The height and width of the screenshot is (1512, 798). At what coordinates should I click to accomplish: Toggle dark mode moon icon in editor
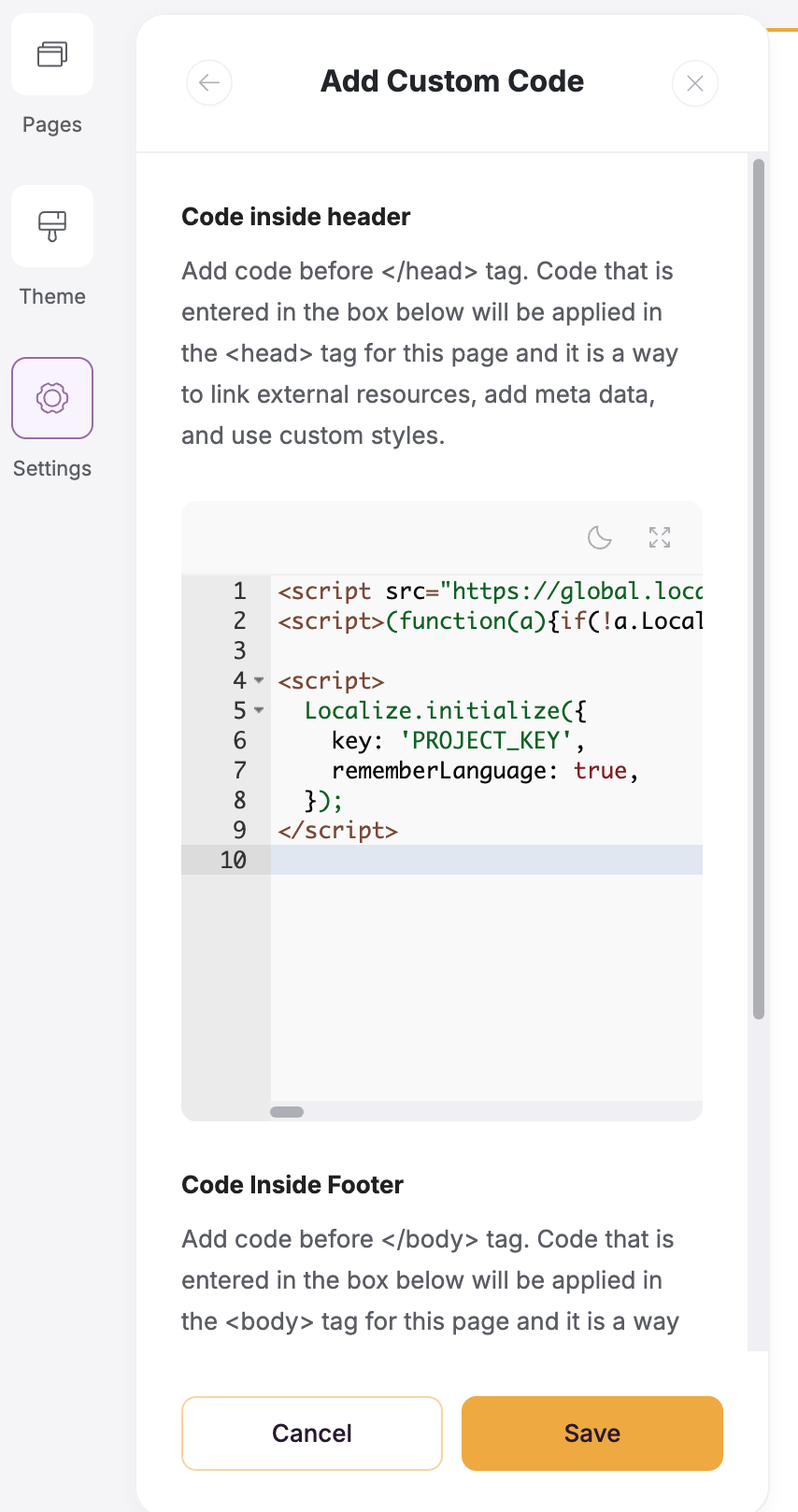(x=599, y=537)
